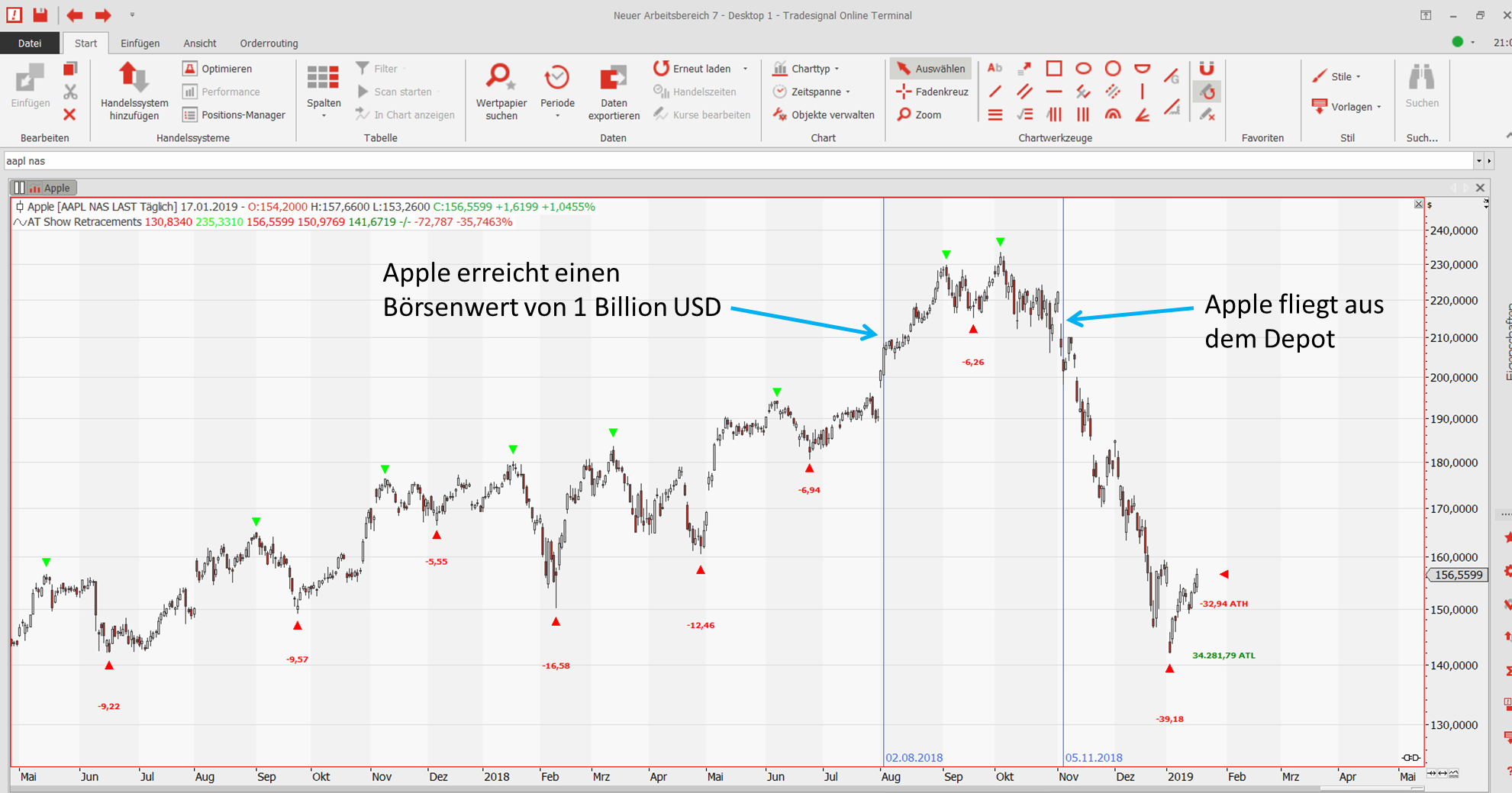Open the Zeitspanne dropdown

[814, 92]
